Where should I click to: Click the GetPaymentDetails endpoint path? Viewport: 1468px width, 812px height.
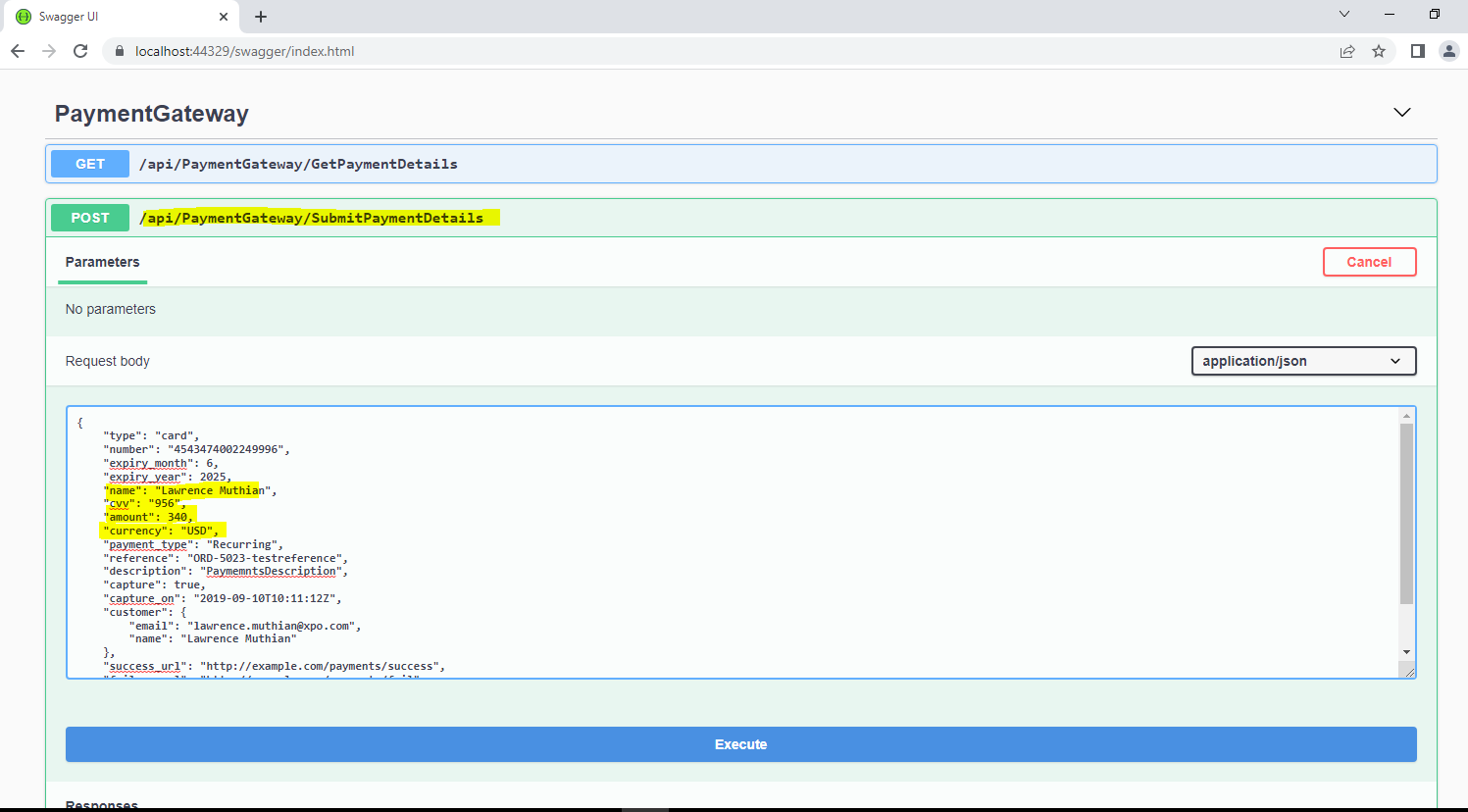point(298,164)
